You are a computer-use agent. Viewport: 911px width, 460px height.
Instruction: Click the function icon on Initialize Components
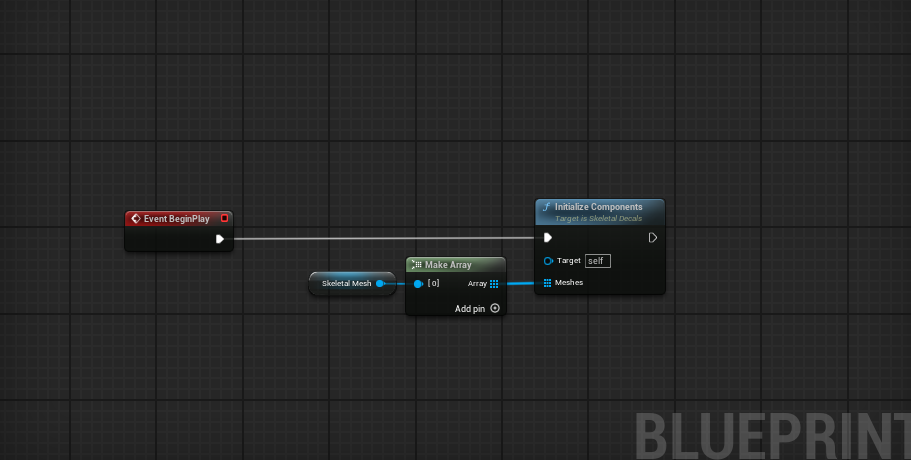(546, 207)
